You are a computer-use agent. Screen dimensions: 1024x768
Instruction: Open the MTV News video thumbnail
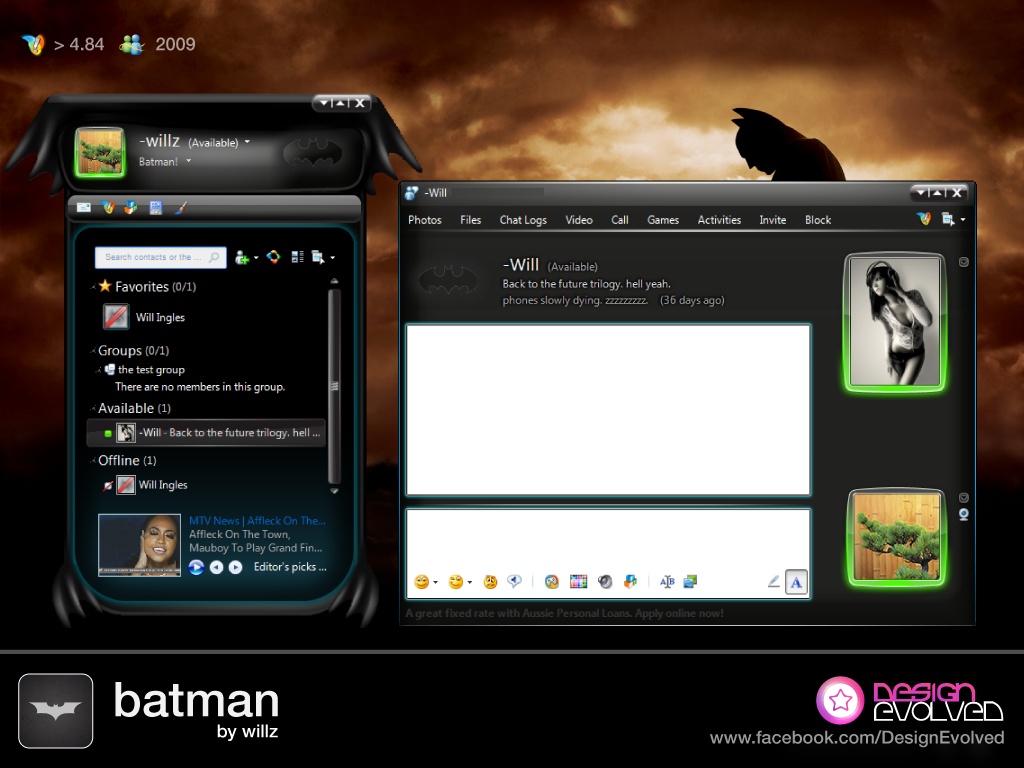[139, 545]
